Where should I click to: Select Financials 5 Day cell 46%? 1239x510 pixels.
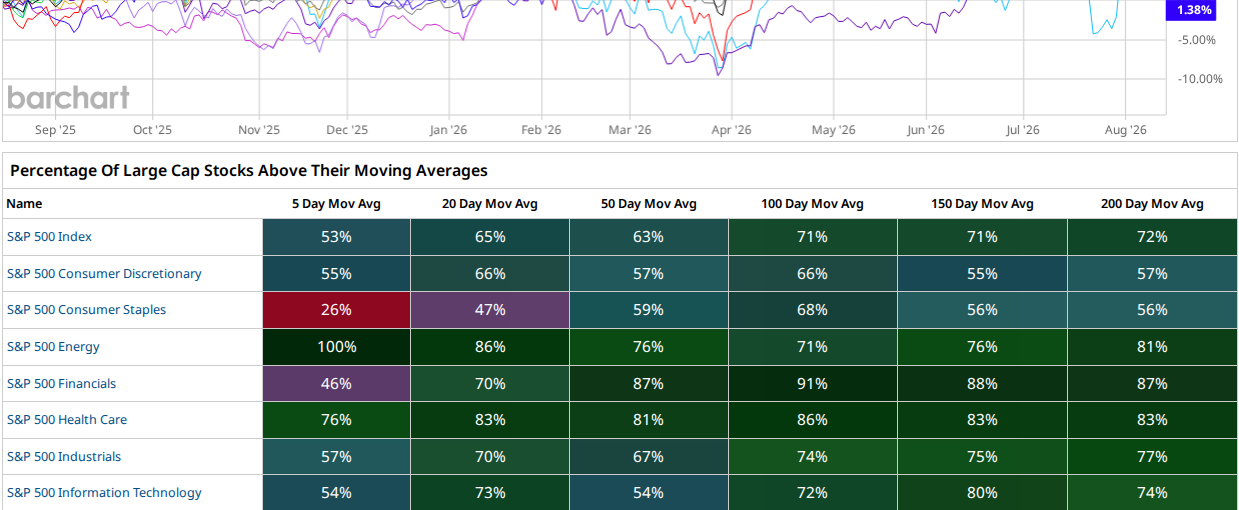(336, 384)
